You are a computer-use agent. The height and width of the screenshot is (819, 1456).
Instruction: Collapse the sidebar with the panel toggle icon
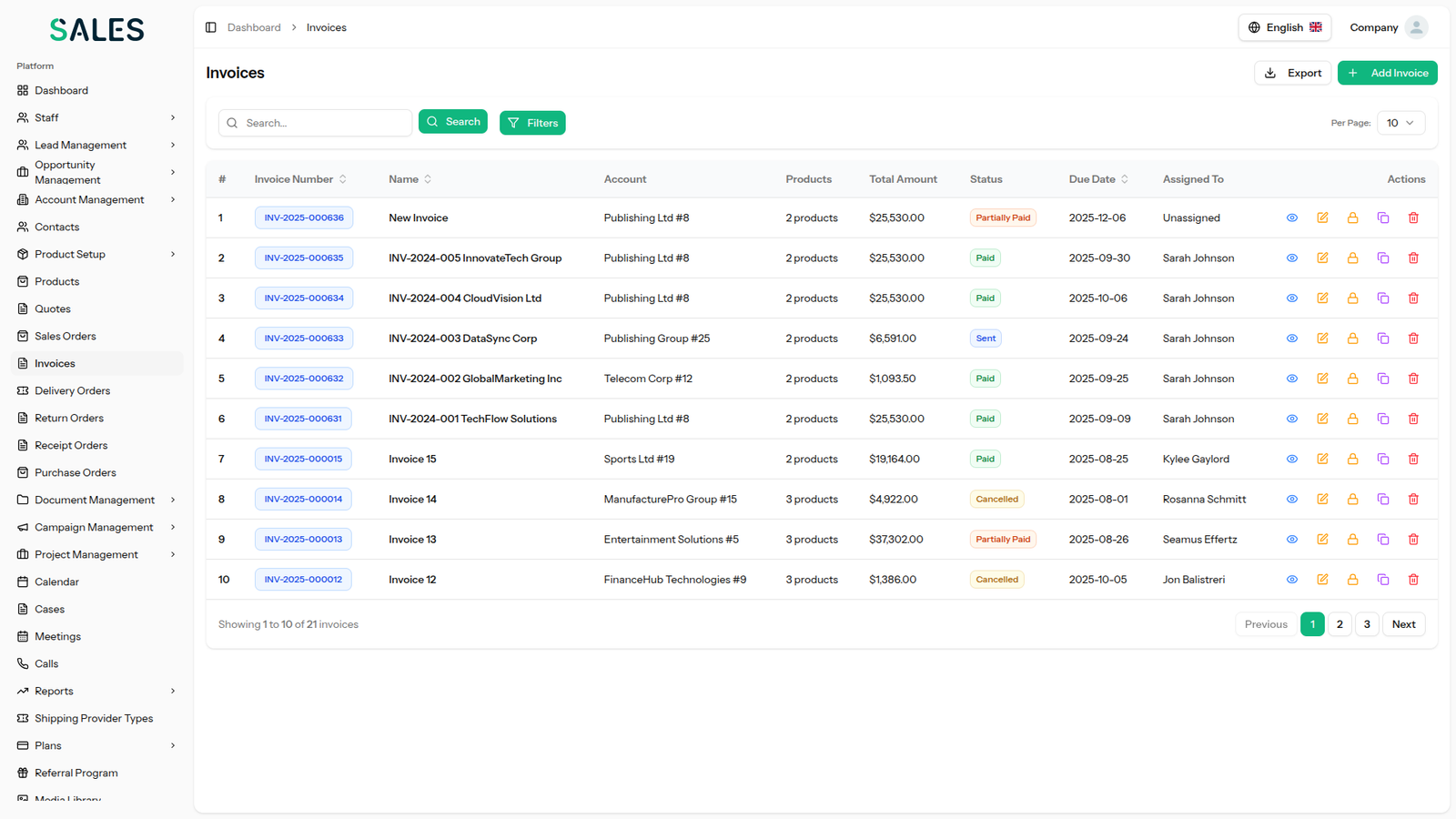(x=211, y=27)
